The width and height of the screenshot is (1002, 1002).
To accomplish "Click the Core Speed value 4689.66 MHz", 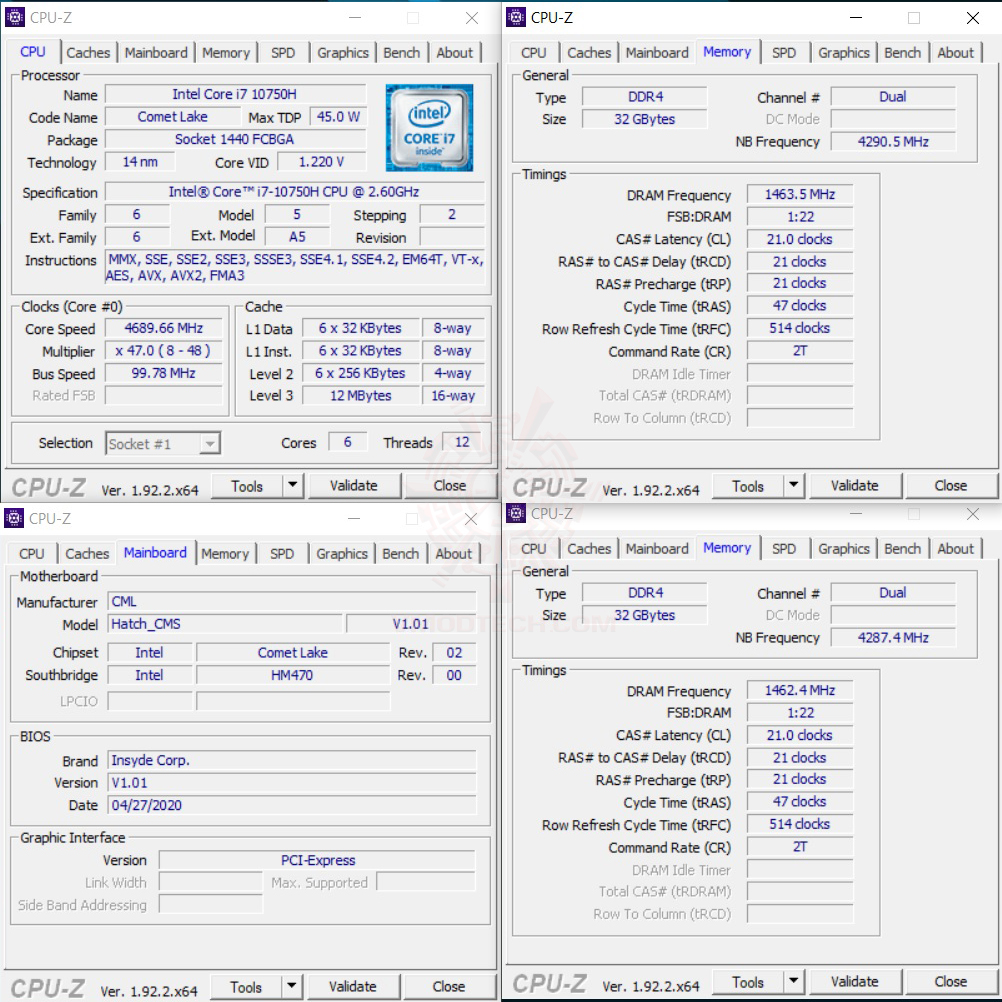I will [164, 328].
